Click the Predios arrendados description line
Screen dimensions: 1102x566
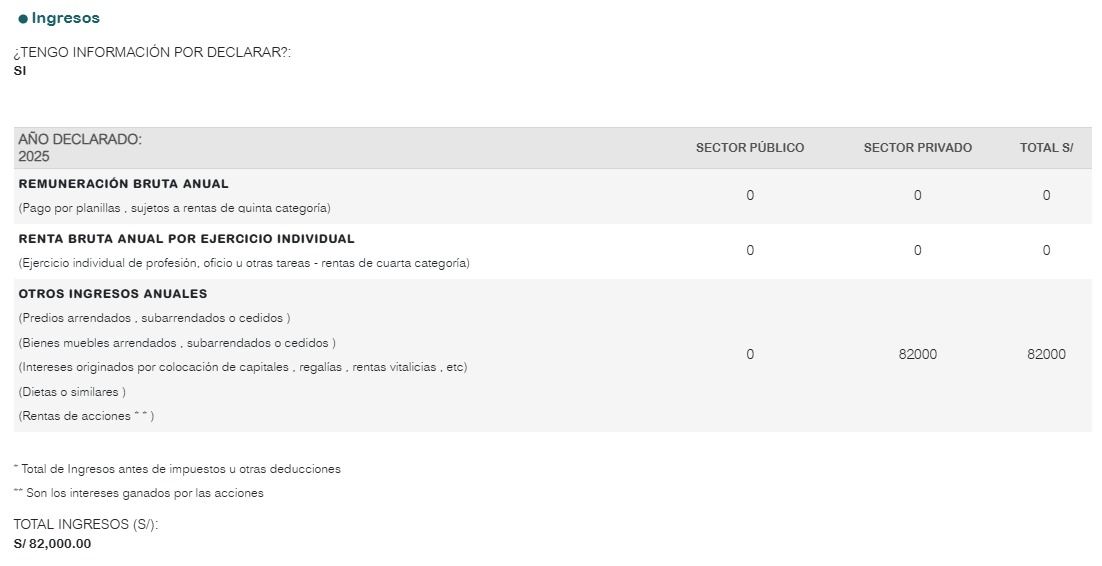coord(155,318)
